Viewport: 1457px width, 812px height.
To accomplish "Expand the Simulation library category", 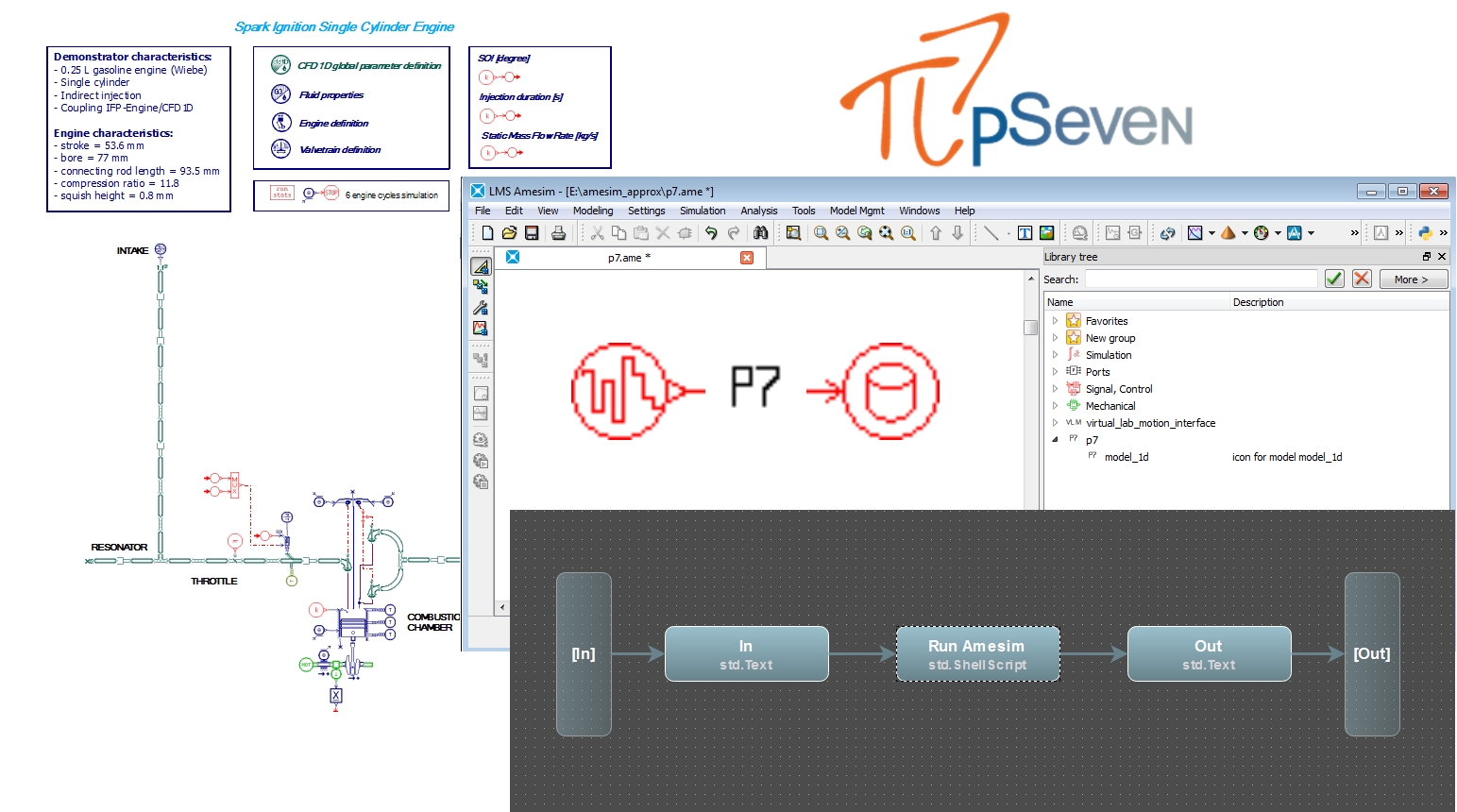I will 1055,355.
